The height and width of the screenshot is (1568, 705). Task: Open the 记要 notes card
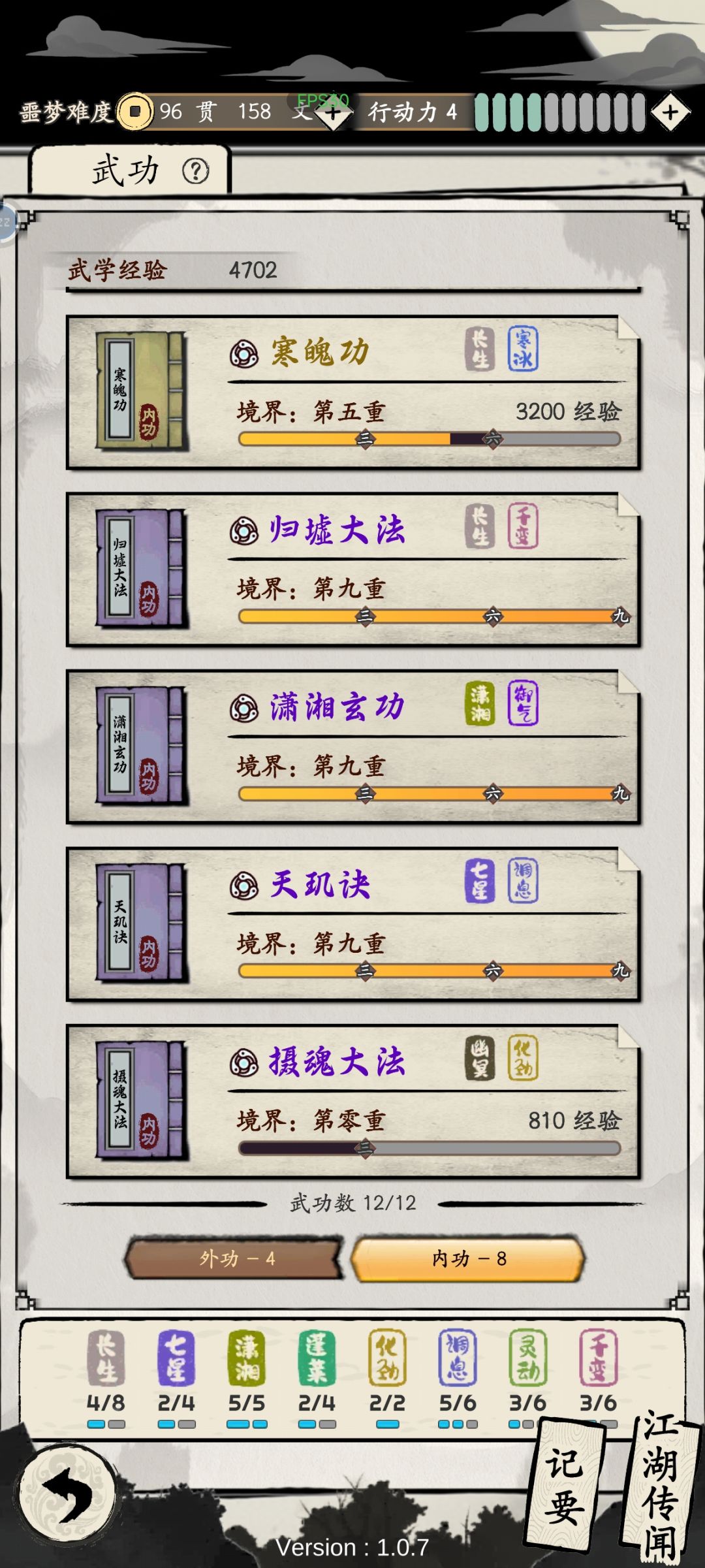tap(567, 1486)
